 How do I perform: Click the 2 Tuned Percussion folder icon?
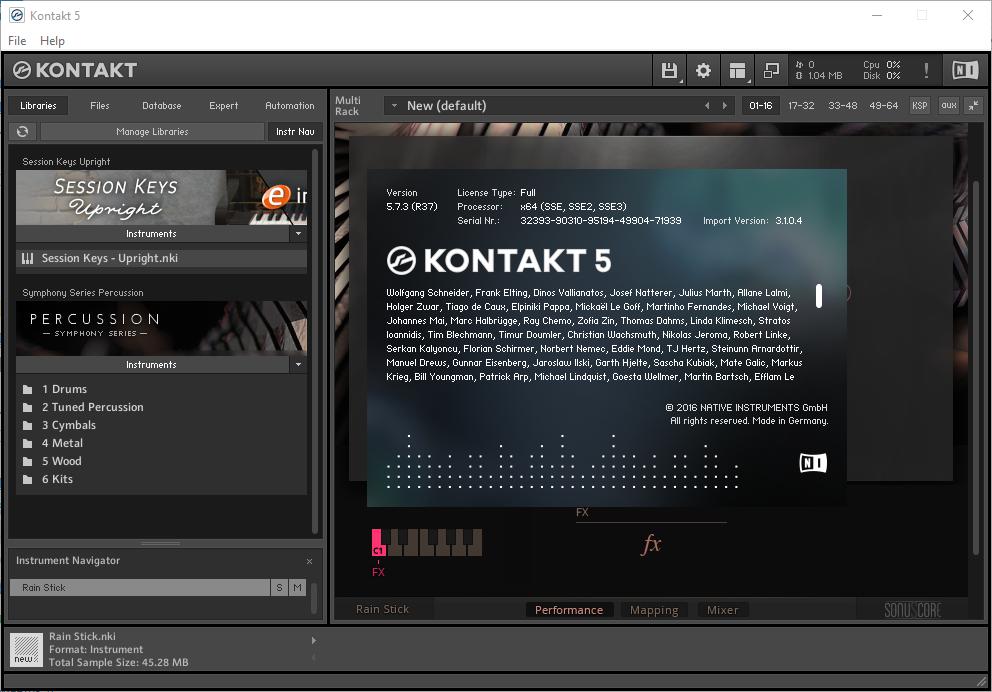(x=27, y=407)
